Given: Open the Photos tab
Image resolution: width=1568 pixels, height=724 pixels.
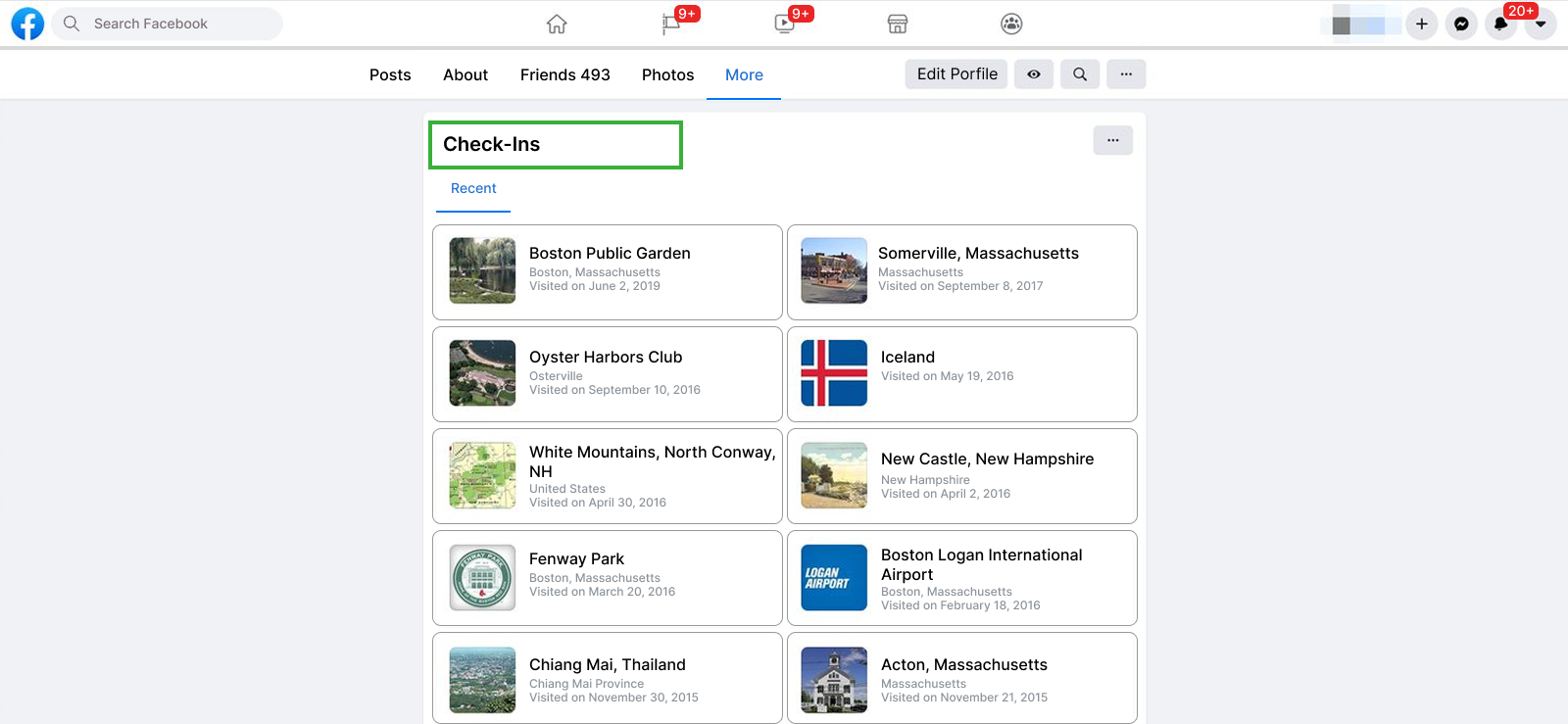Looking at the screenshot, I should (x=668, y=74).
